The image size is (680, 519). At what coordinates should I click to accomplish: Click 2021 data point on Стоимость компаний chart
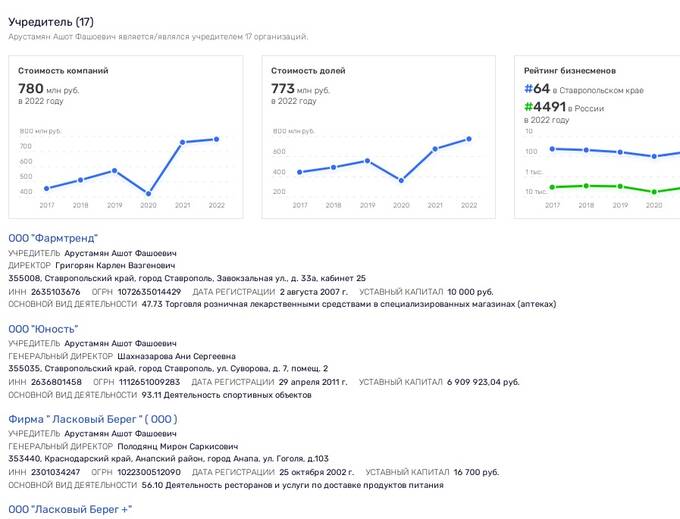(183, 142)
